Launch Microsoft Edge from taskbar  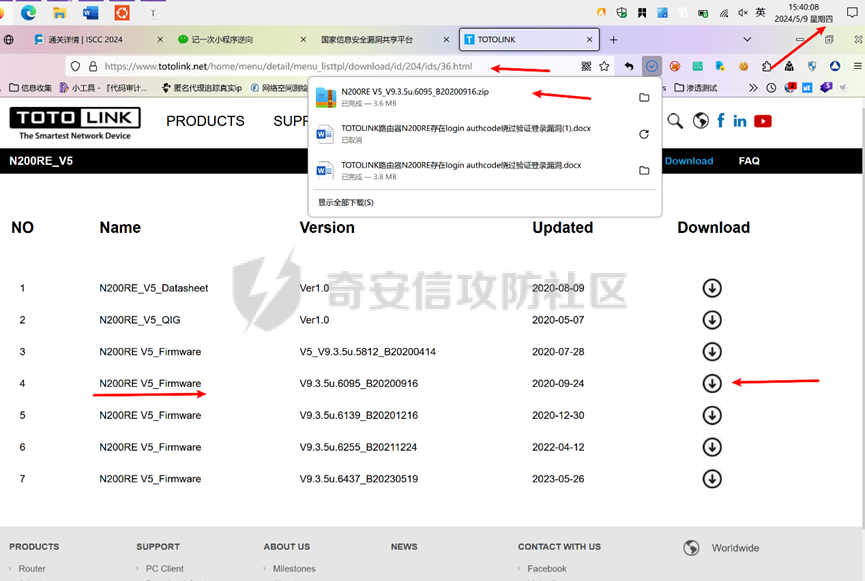(29, 12)
